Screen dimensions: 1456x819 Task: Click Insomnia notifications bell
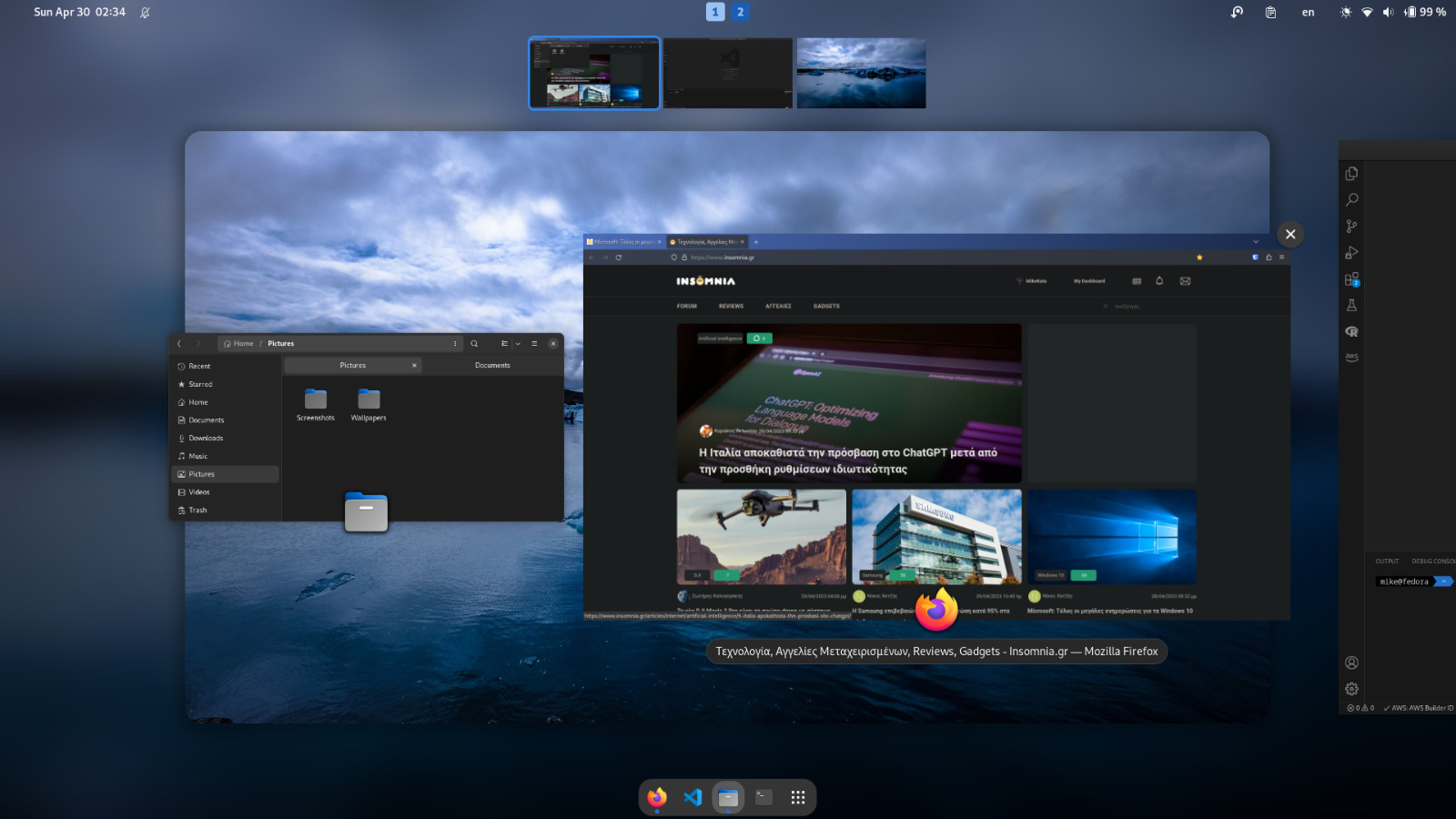pos(1159,281)
